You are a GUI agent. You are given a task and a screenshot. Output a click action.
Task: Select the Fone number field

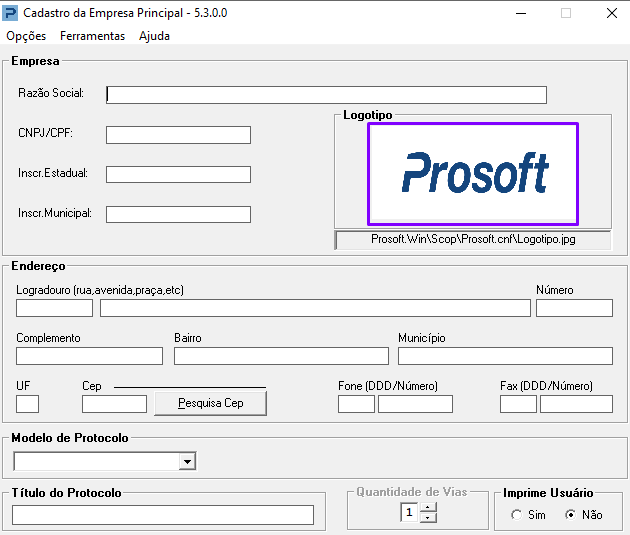click(415, 404)
